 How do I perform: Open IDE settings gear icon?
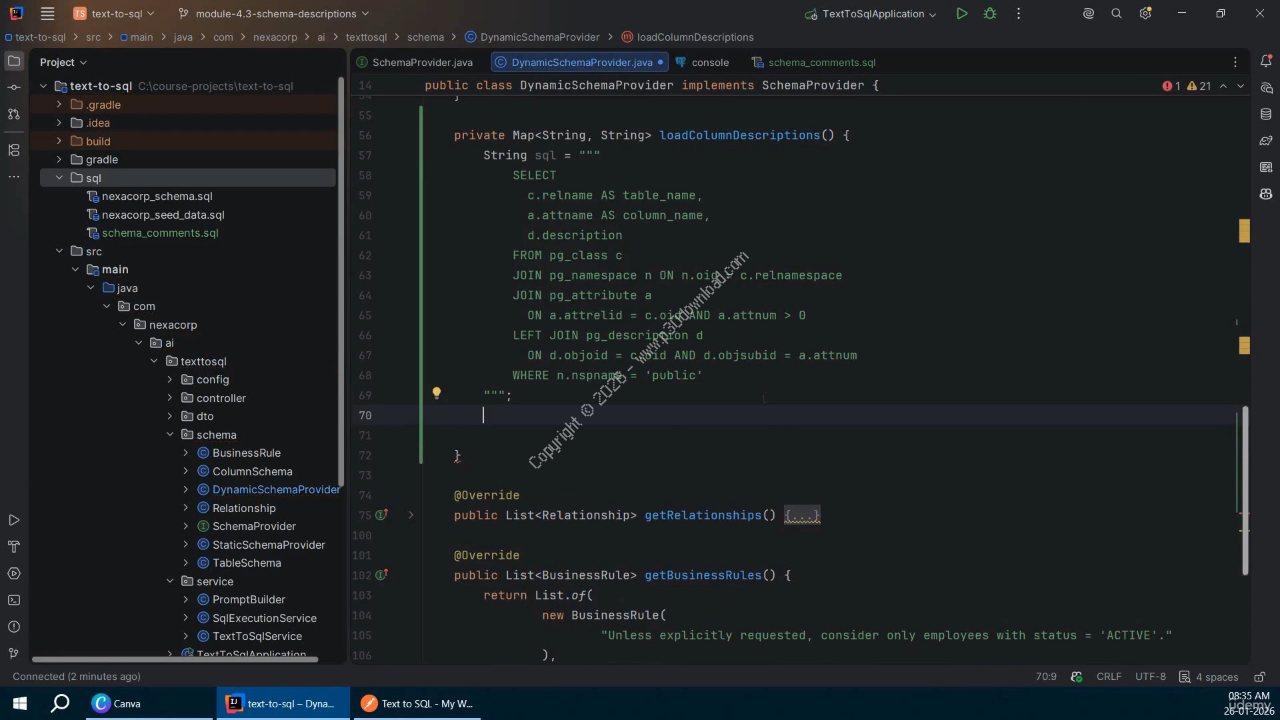(x=1146, y=14)
